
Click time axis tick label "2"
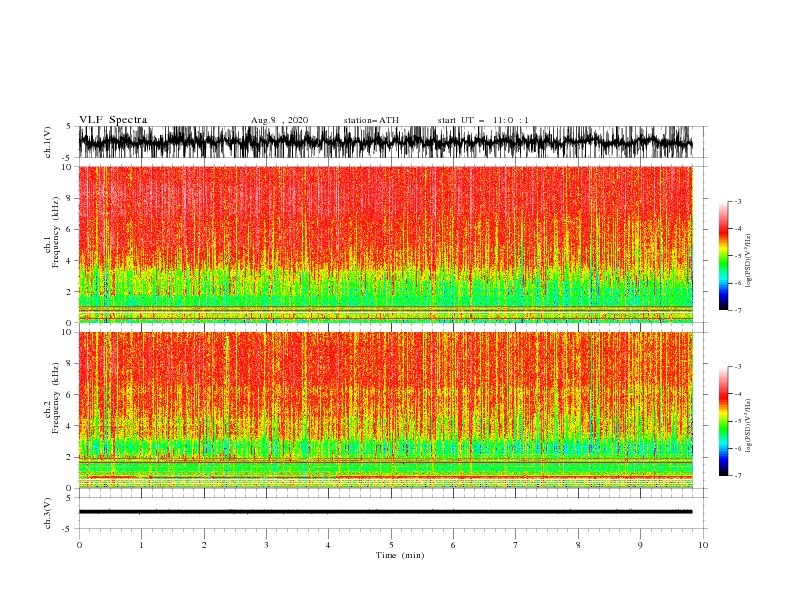click(204, 545)
